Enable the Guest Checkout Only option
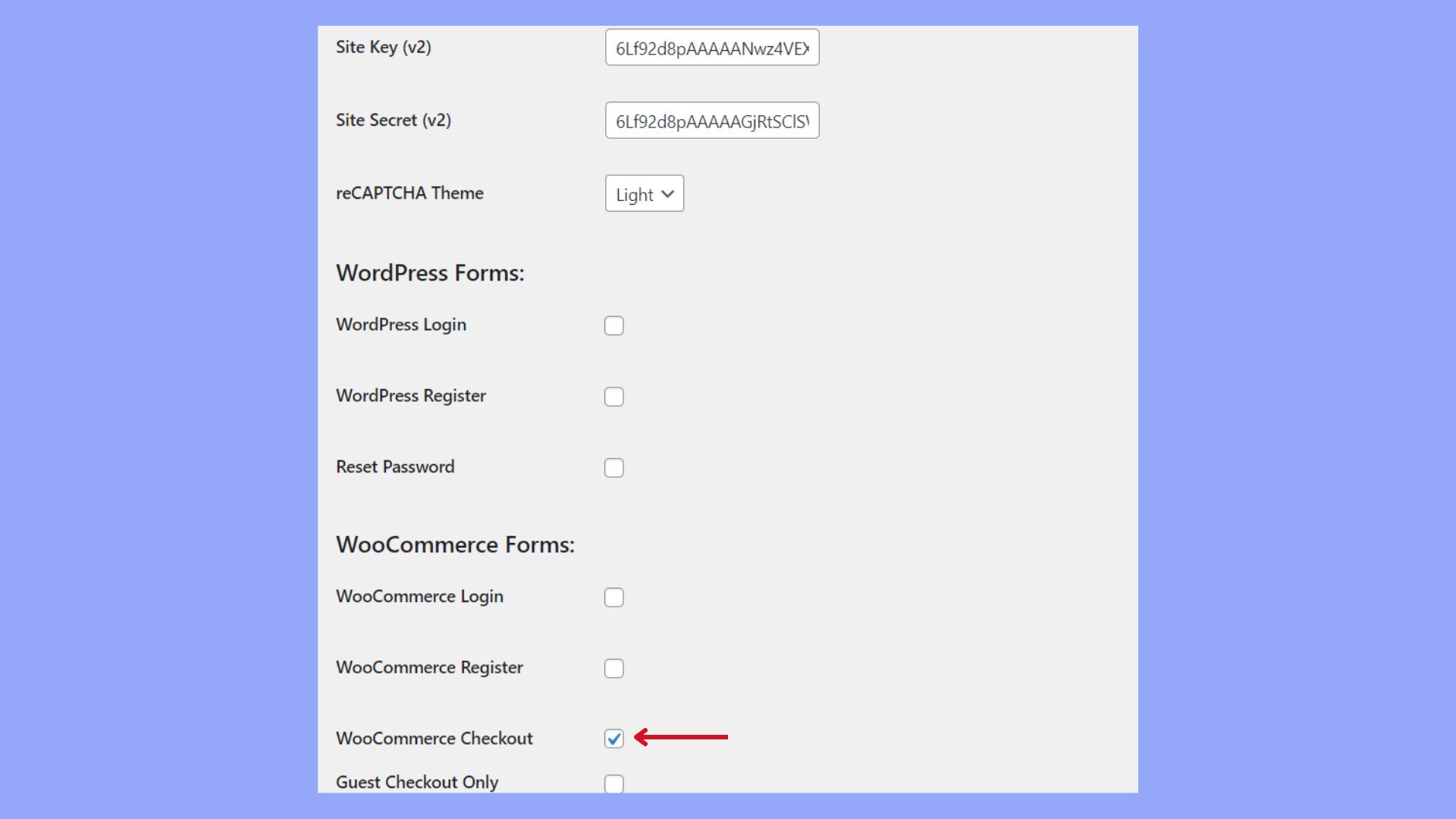1456x819 pixels. 613,783
